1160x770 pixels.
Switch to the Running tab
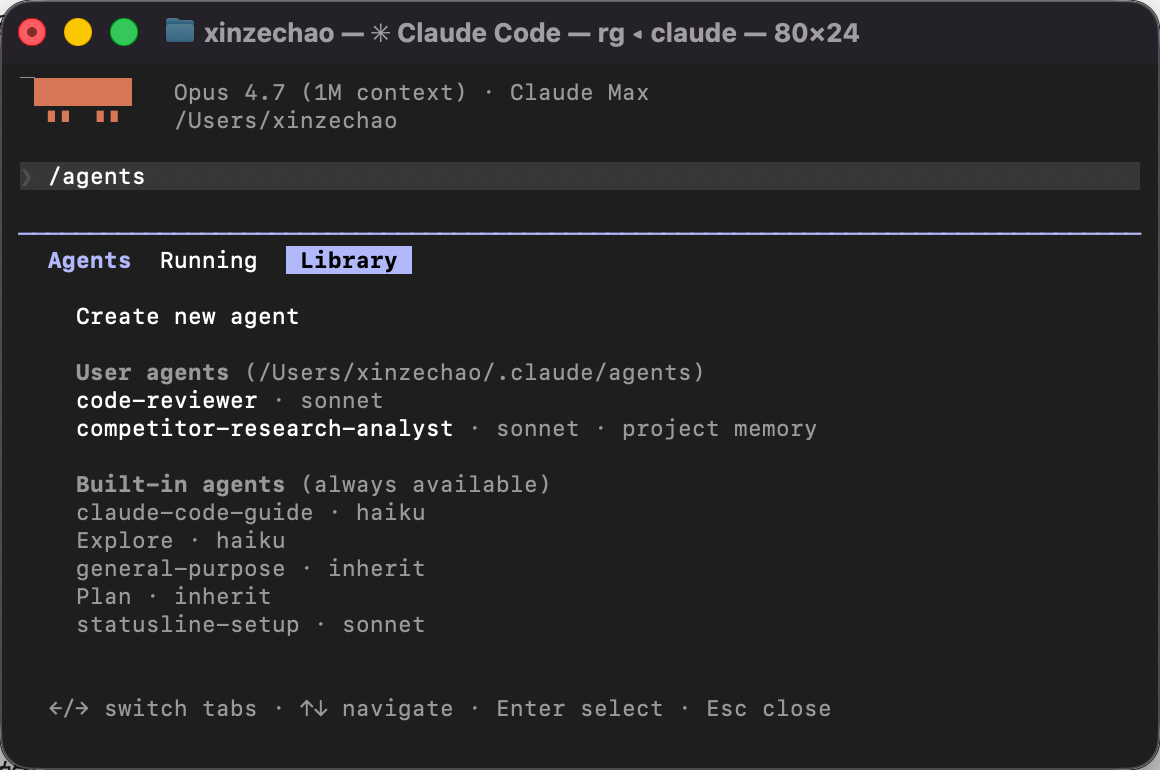pyautogui.click(x=209, y=260)
